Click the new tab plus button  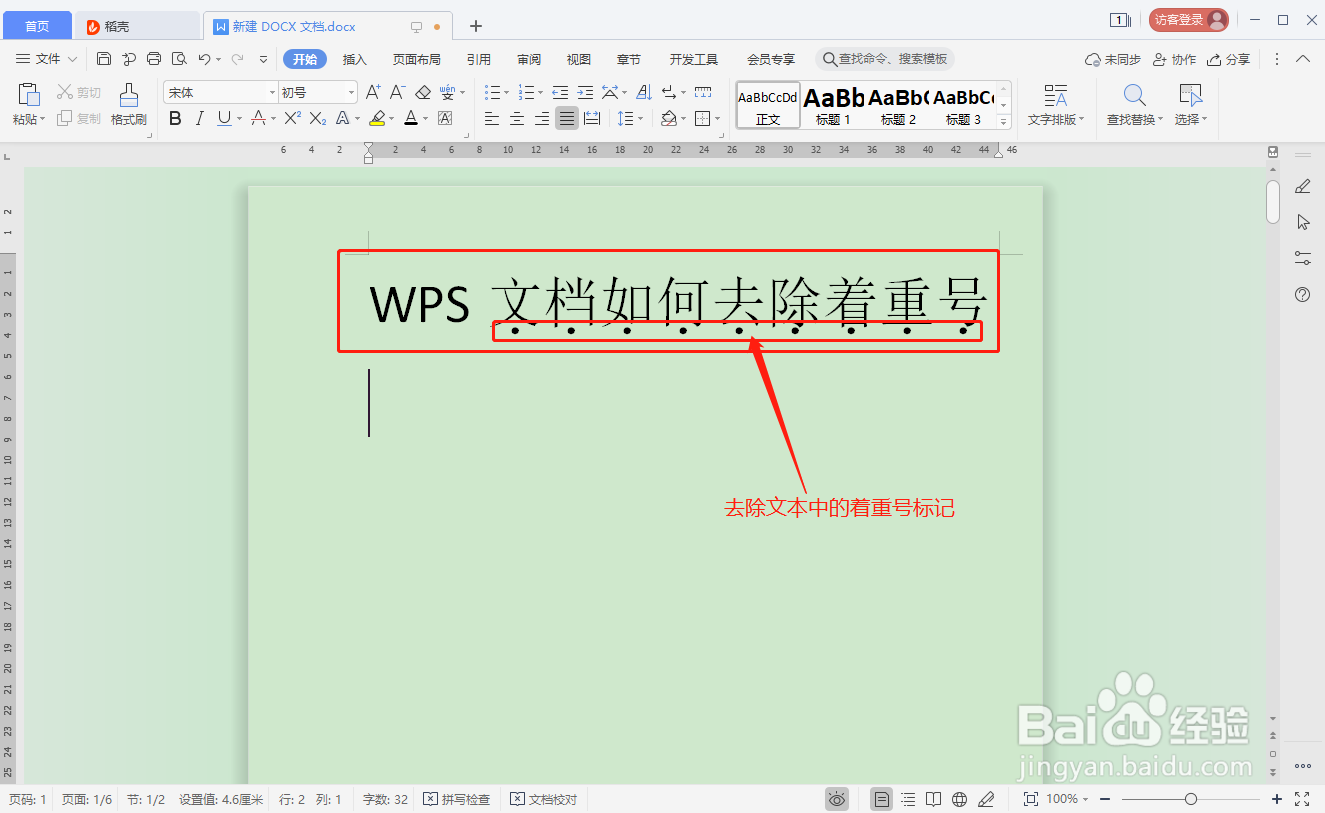476,26
